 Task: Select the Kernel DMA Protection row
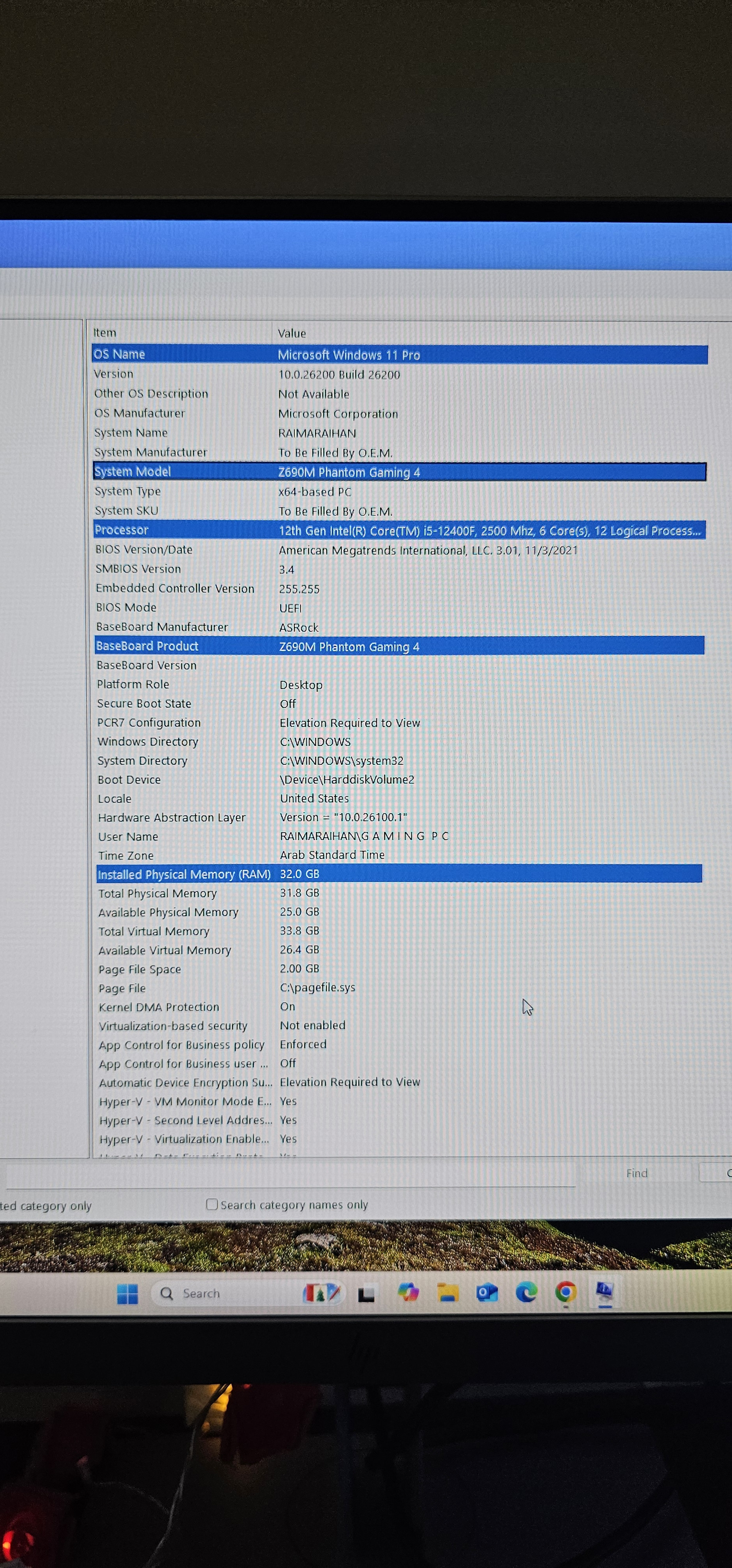[x=400, y=1007]
